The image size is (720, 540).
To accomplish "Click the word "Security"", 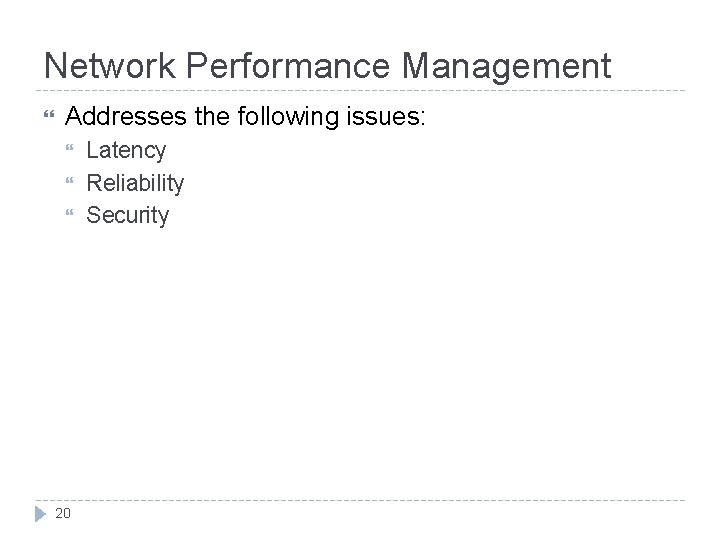I will (x=128, y=215).
